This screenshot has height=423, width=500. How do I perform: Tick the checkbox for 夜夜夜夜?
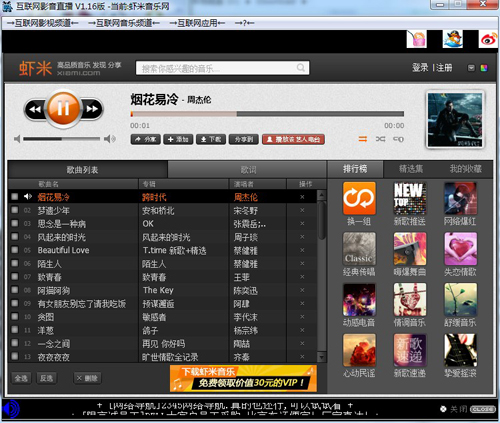point(15,357)
